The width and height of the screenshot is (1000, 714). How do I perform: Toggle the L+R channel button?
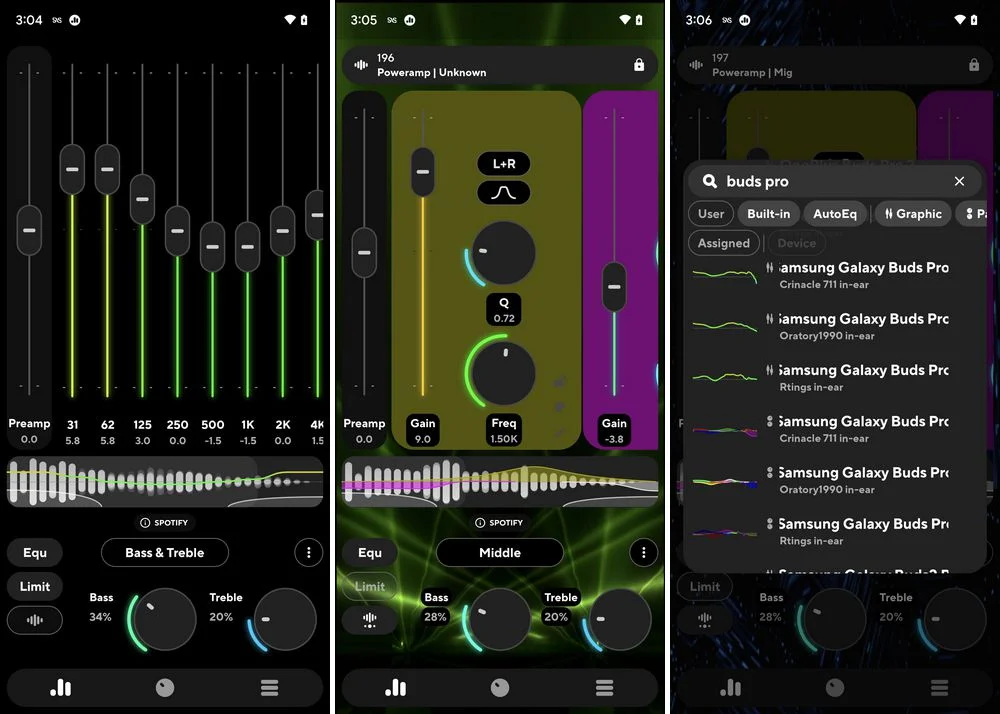coord(504,164)
